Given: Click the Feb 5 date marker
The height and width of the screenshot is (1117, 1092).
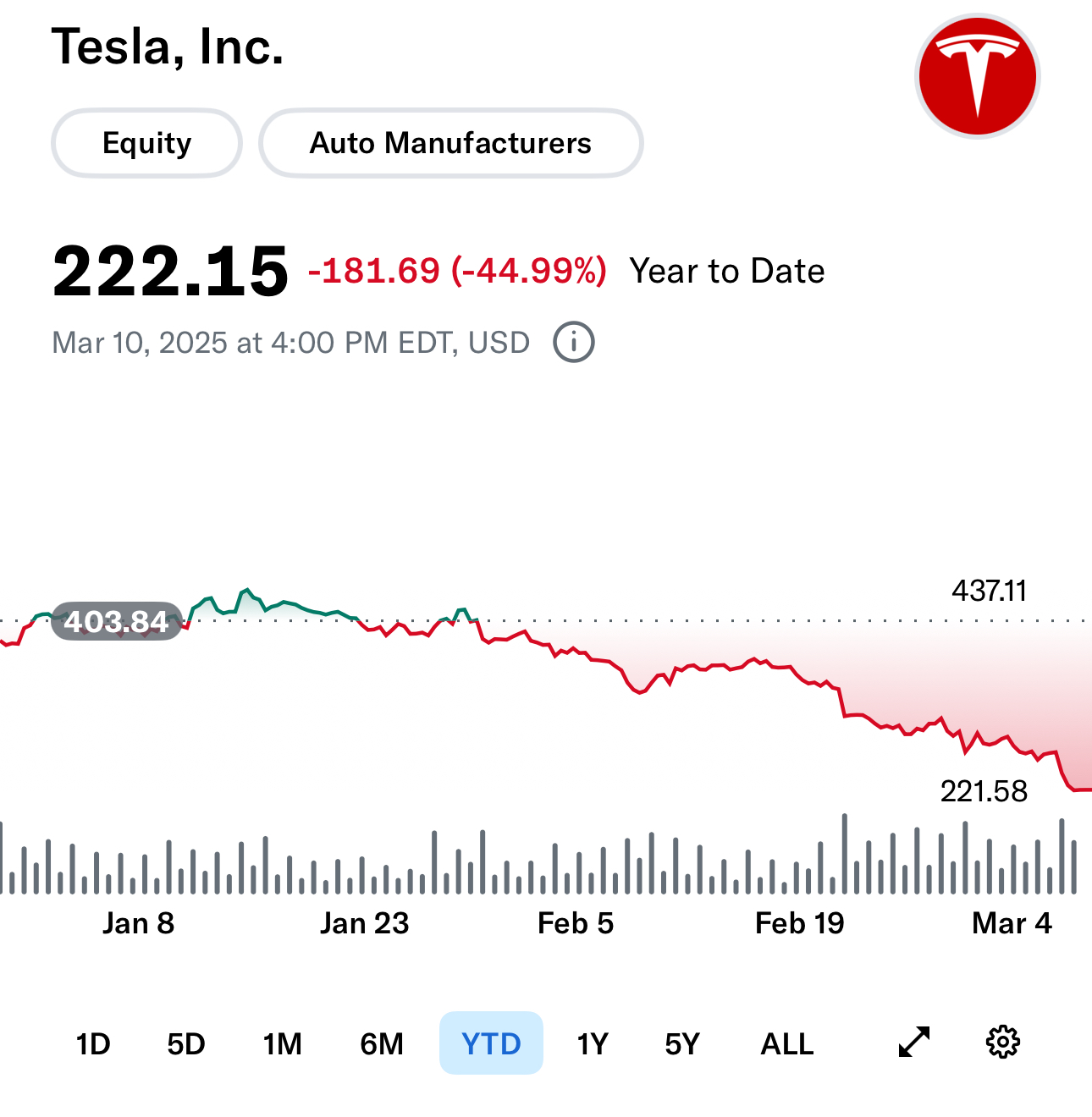Looking at the screenshot, I should [x=576, y=923].
